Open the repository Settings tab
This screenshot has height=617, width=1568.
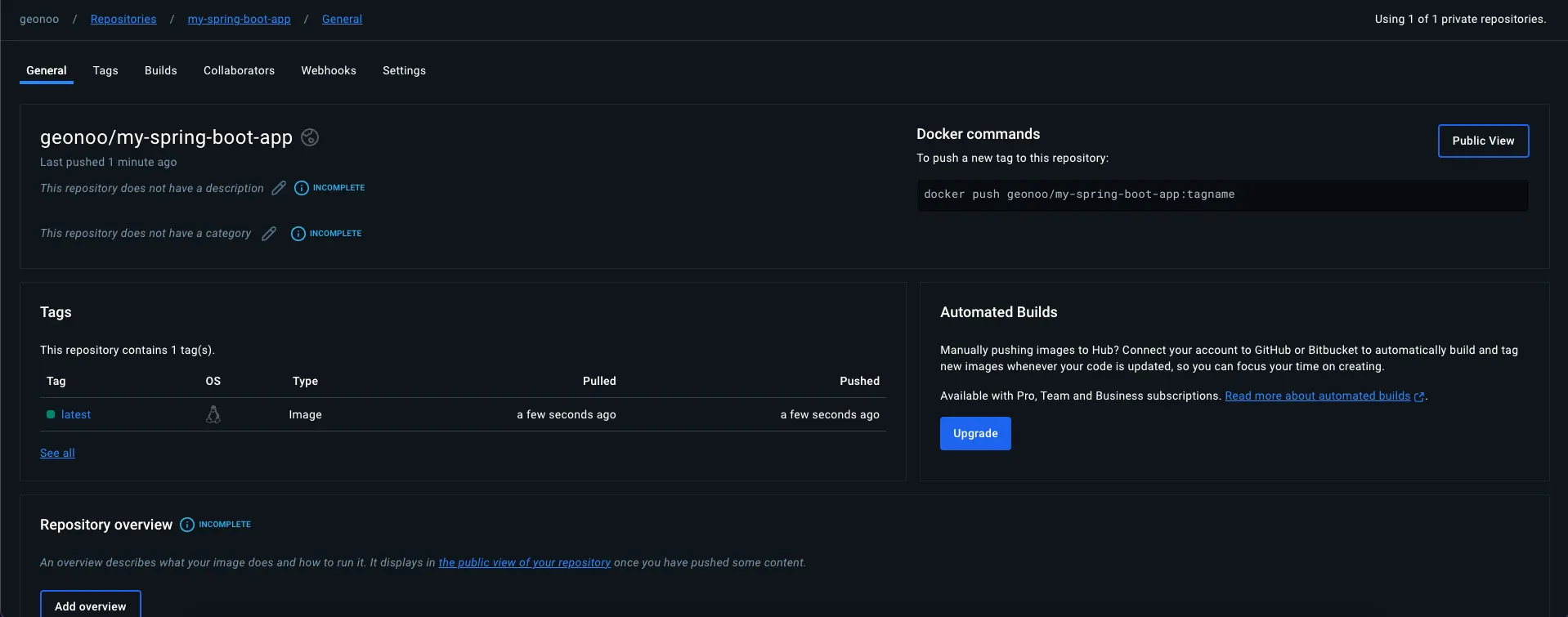(x=404, y=70)
